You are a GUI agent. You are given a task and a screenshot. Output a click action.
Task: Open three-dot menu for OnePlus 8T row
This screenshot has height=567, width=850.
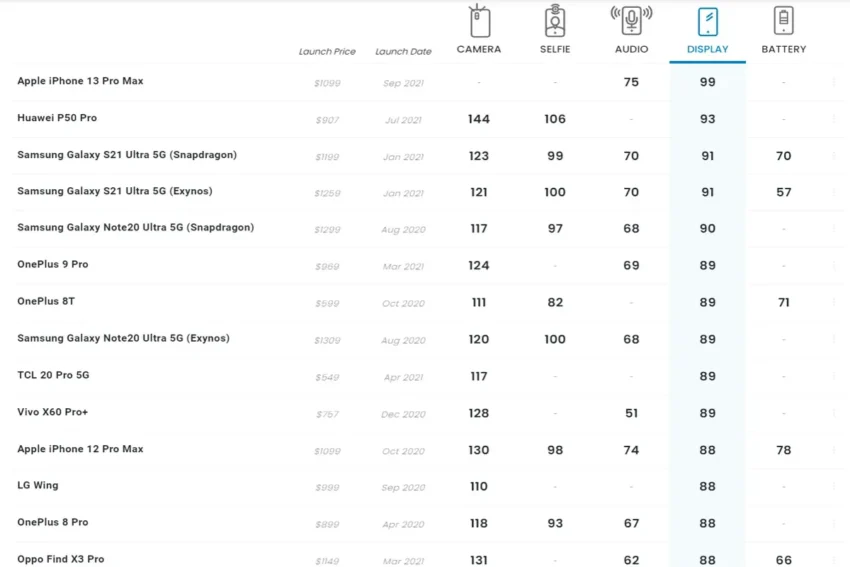834,303
